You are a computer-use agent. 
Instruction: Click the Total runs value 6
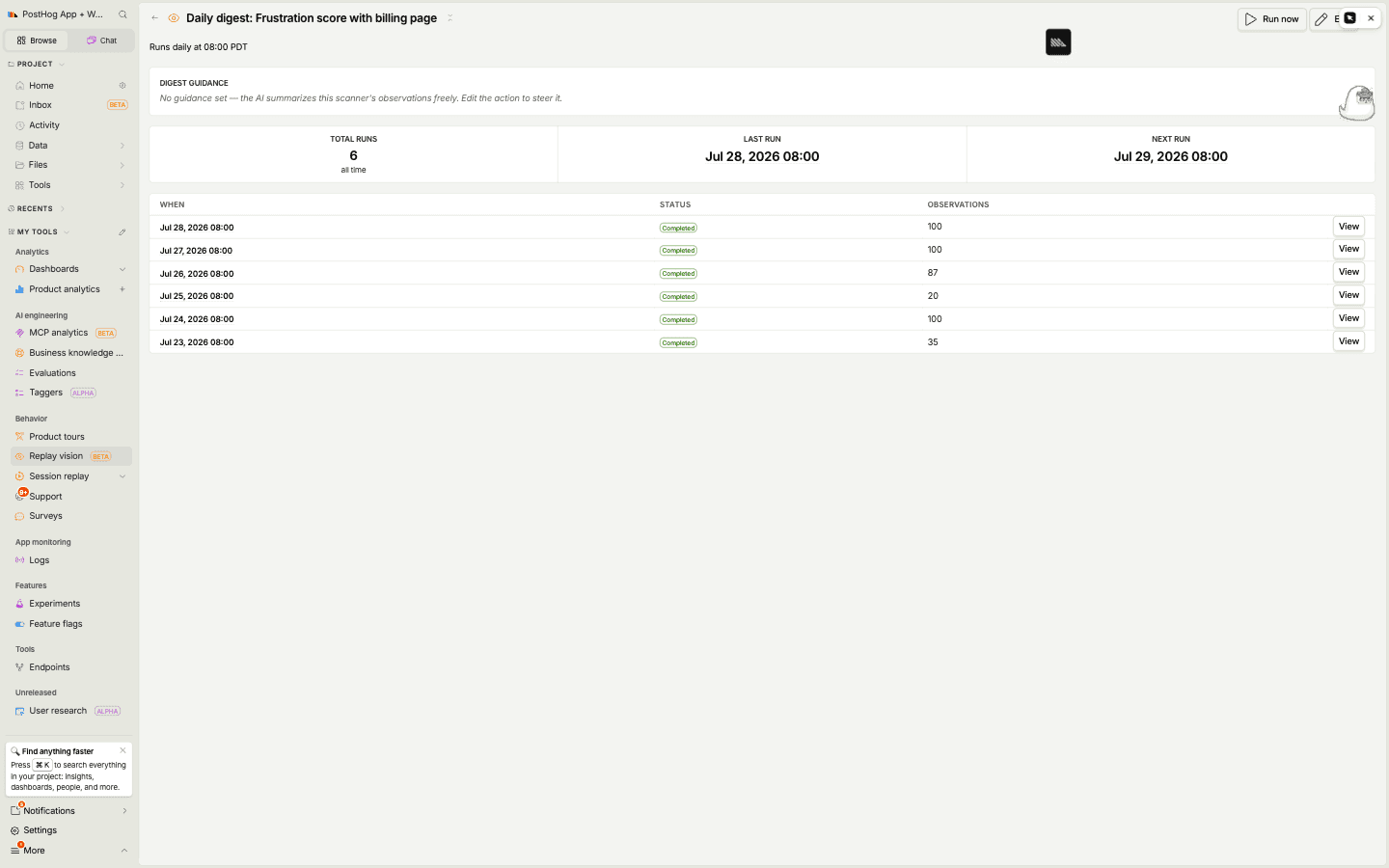click(x=353, y=155)
